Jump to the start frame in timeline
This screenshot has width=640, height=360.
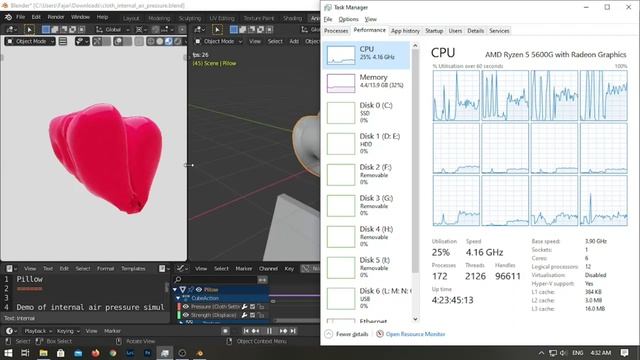246,331
